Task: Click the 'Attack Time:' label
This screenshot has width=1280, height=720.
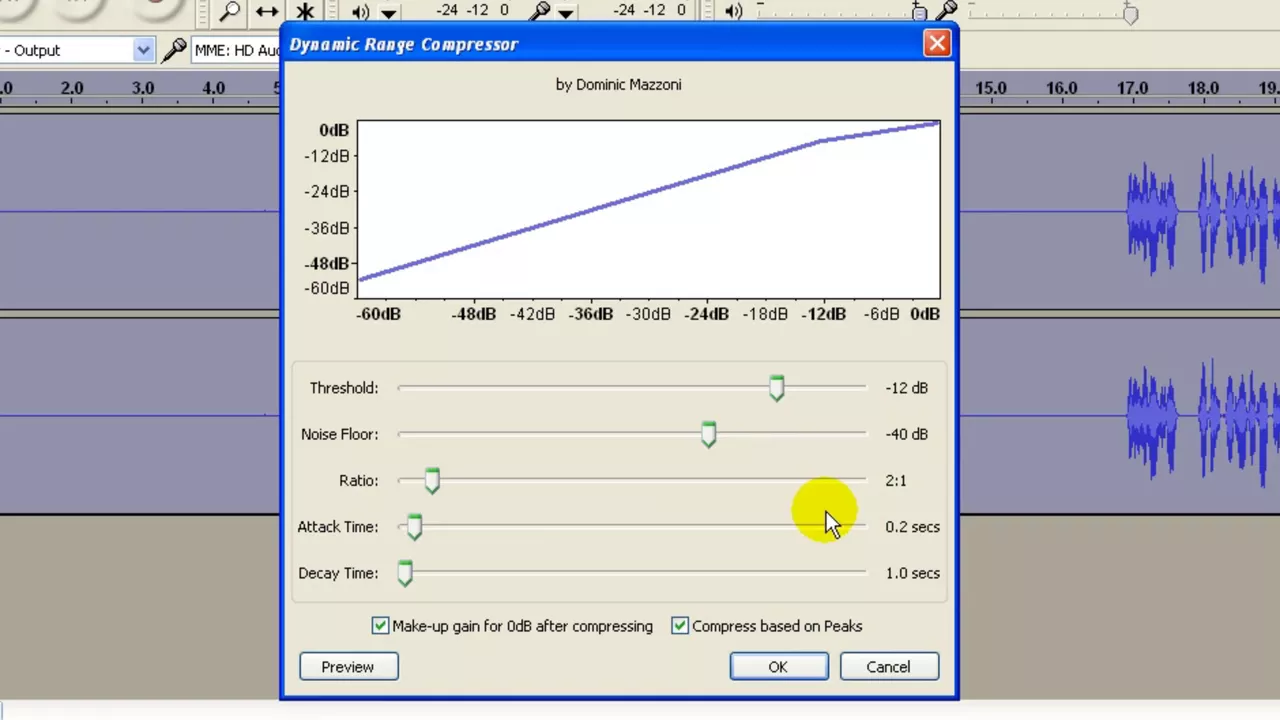Action: pos(337,527)
